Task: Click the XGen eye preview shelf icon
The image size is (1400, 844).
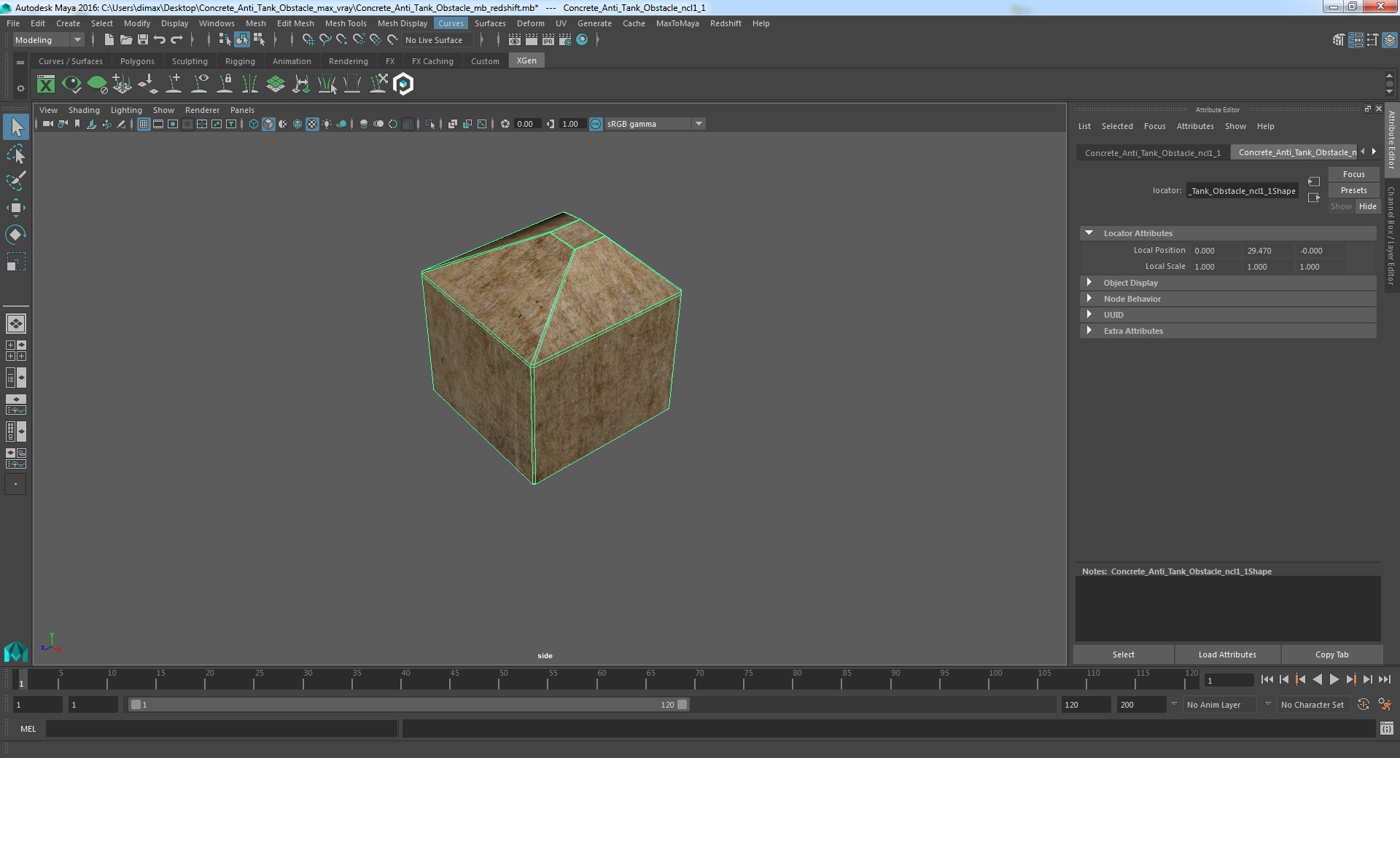Action: tap(71, 85)
